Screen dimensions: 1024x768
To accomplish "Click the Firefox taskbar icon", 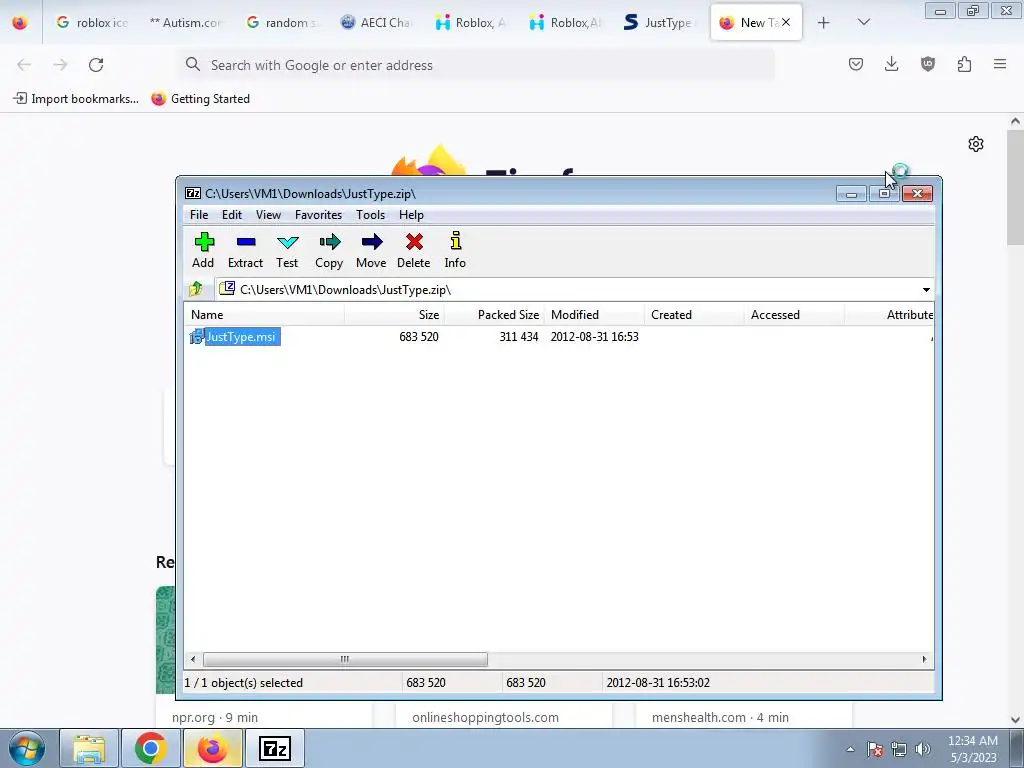I will [x=212, y=748].
